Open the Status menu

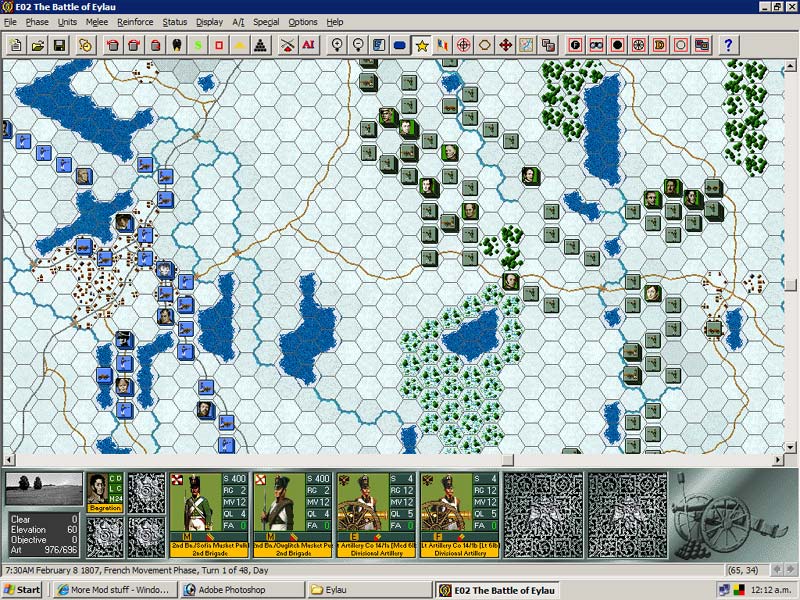[174, 22]
